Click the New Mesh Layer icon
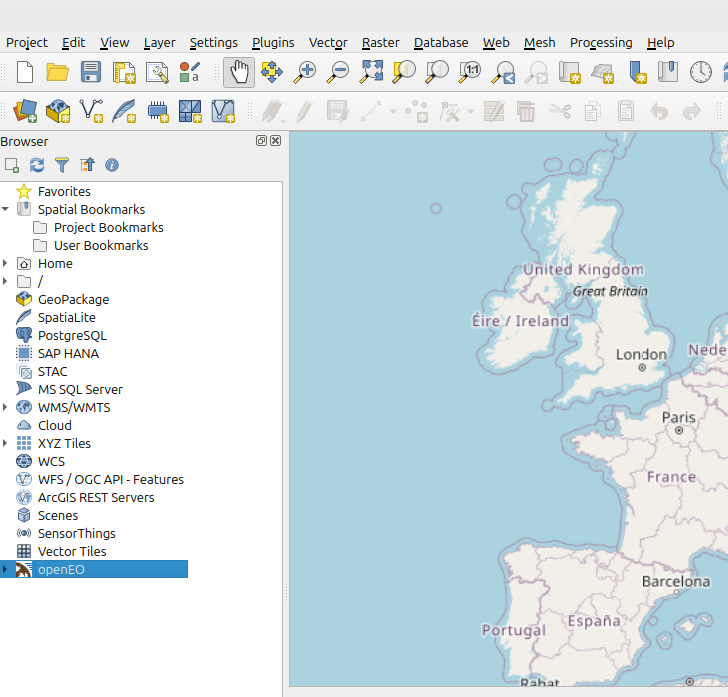Viewport: 728px width, 697px height. click(x=190, y=111)
